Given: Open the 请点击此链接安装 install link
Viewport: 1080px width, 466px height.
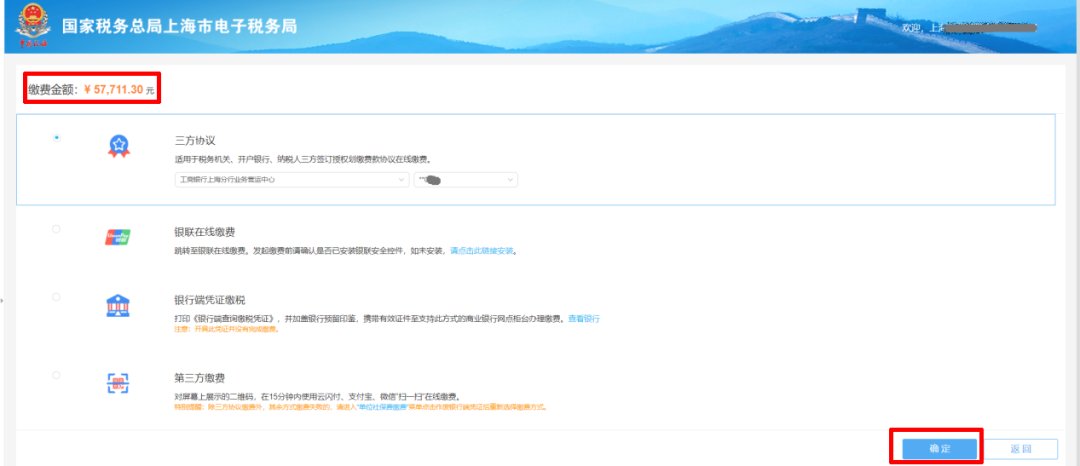Looking at the screenshot, I should pos(482,251).
